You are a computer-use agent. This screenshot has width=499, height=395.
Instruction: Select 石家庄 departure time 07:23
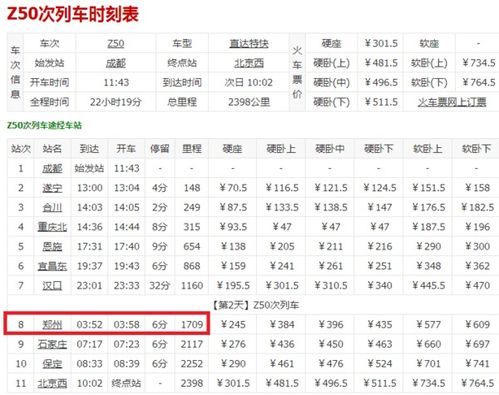[126, 344]
